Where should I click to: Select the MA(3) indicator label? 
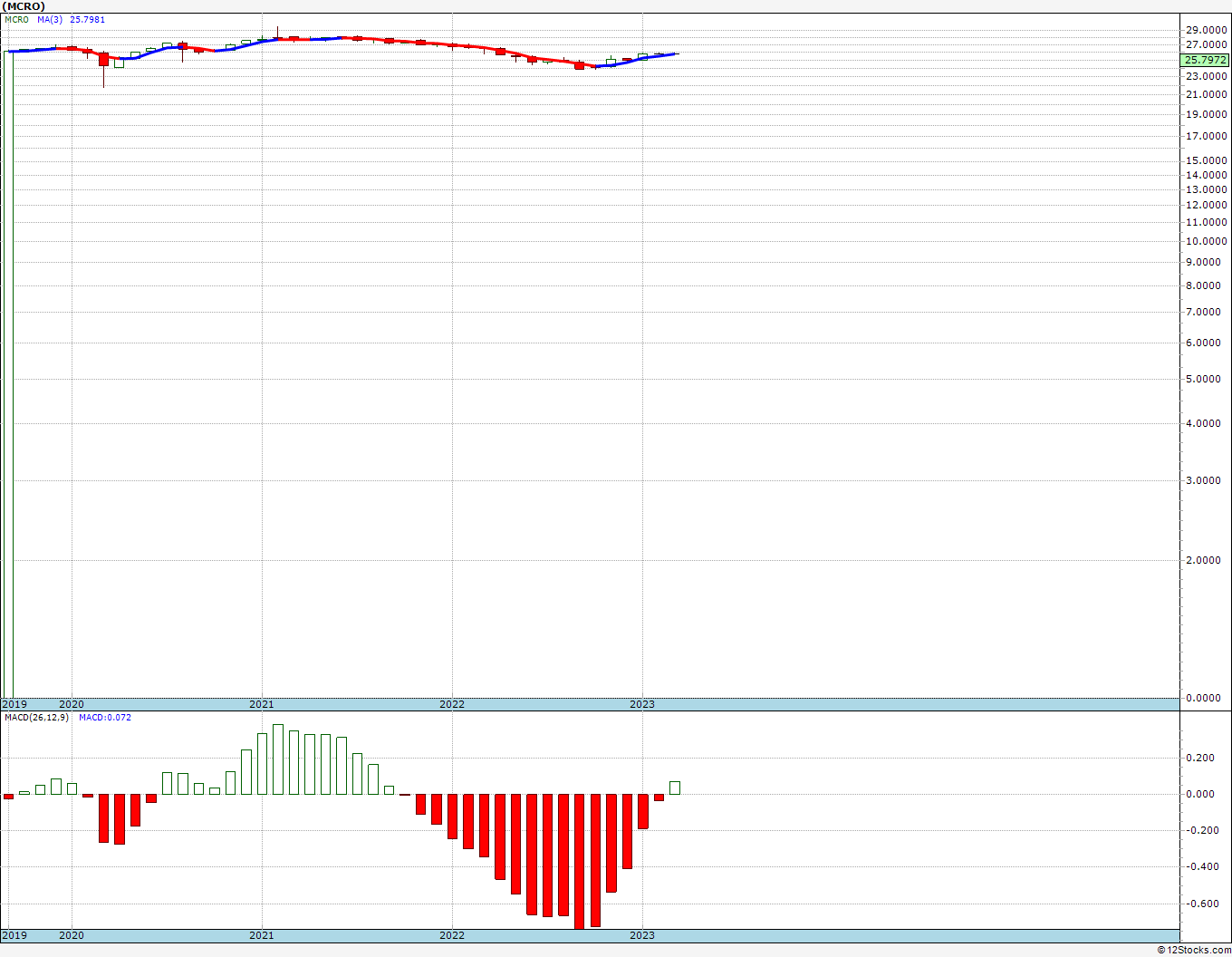tap(51, 19)
